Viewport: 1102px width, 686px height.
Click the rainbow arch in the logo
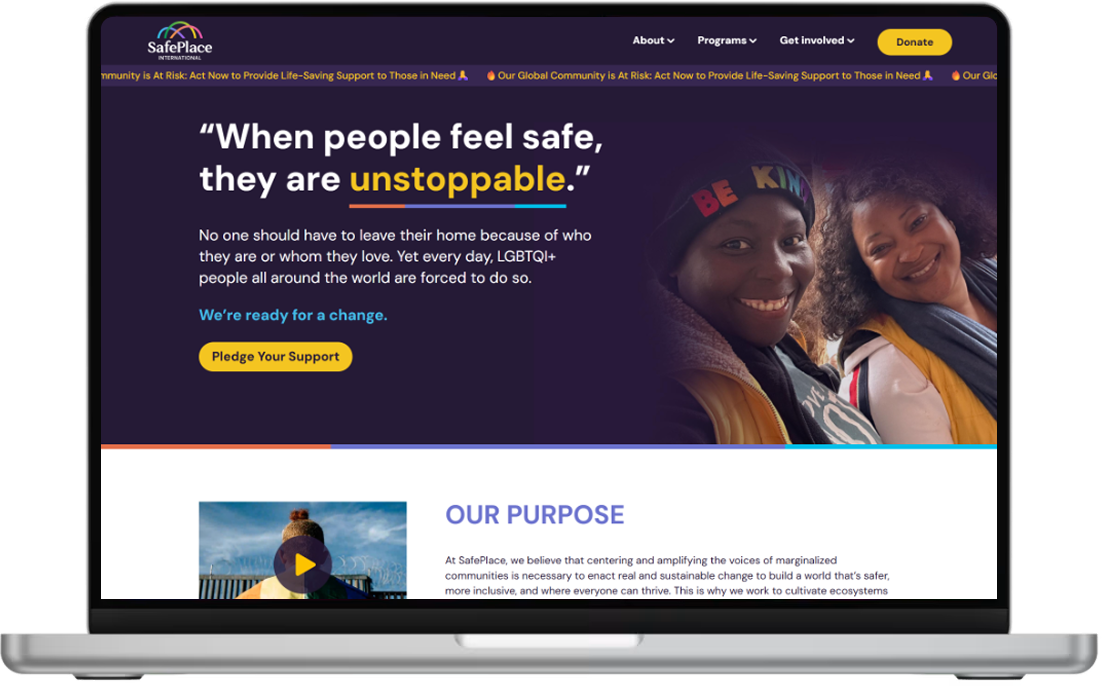[180, 30]
